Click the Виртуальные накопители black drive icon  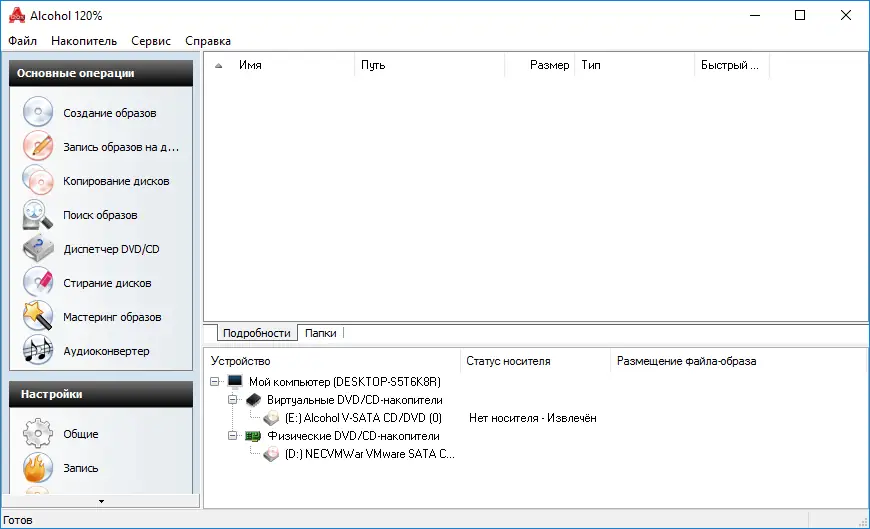pos(254,400)
